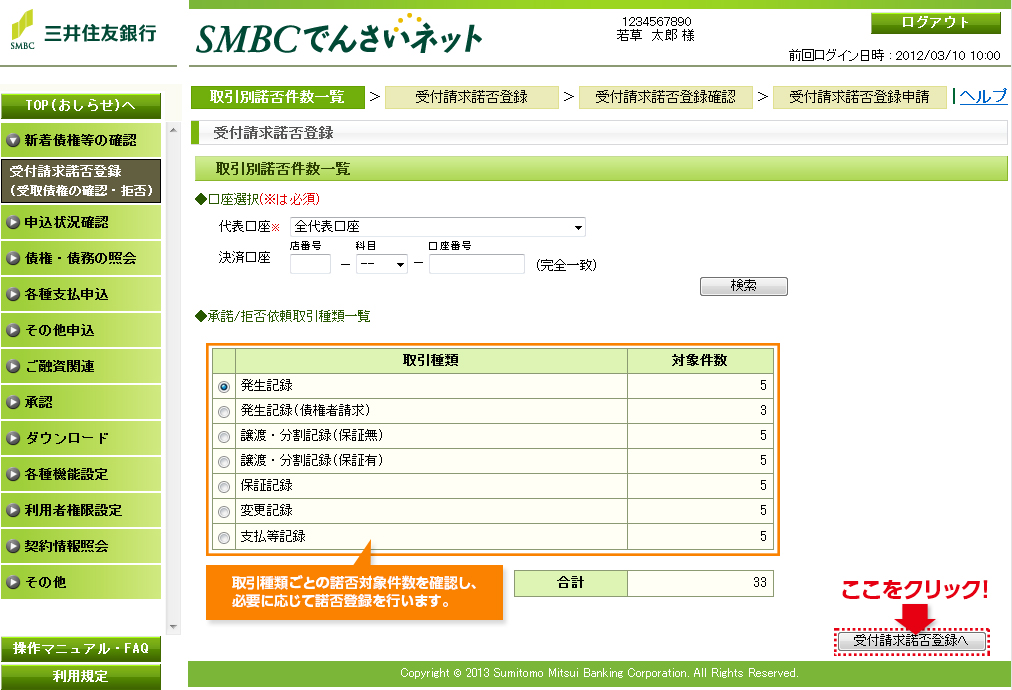Open 新着債権等の確認 menu
Screen dimensions: 1012x690
tap(81, 140)
